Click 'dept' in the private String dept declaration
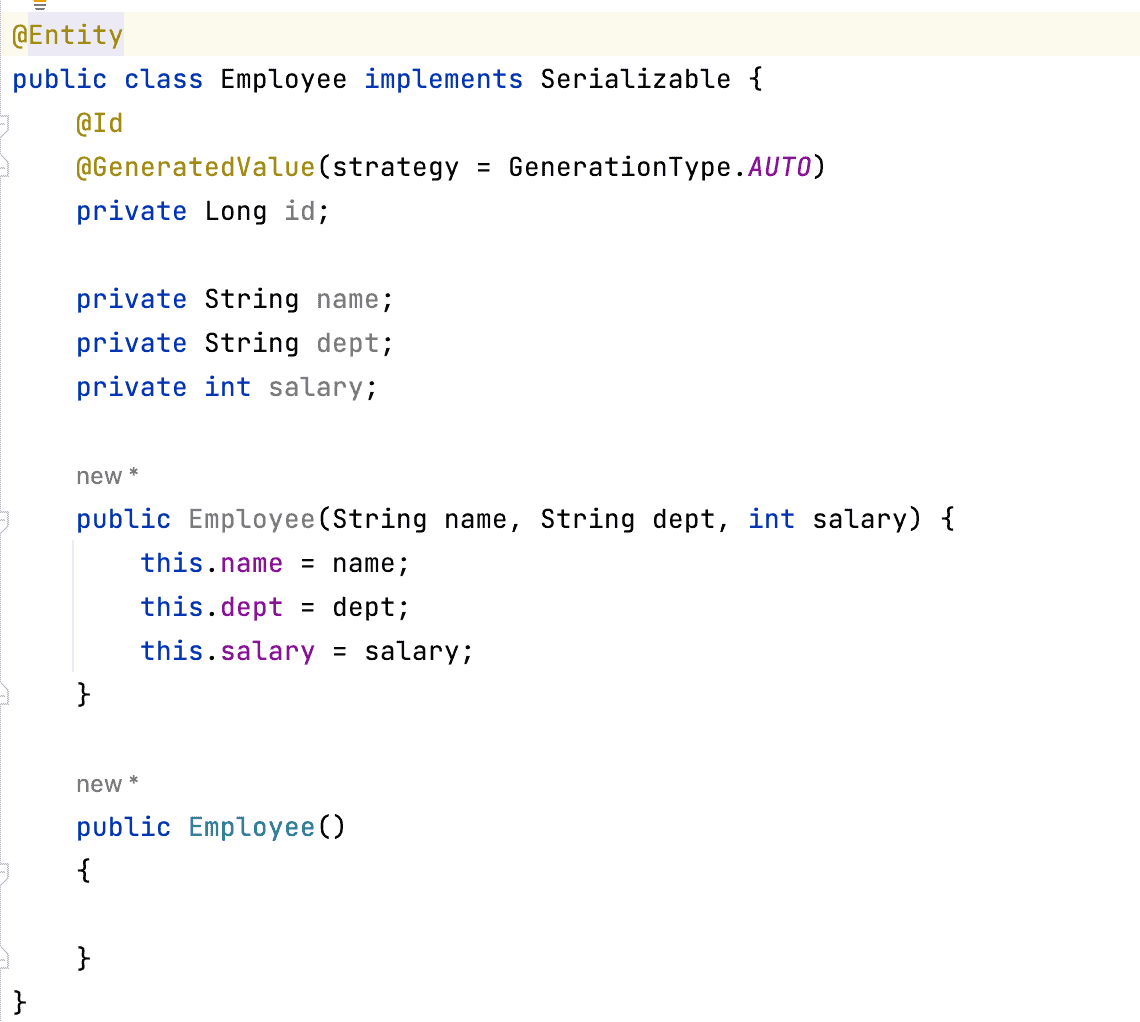The height and width of the screenshot is (1022, 1140). tap(348, 343)
